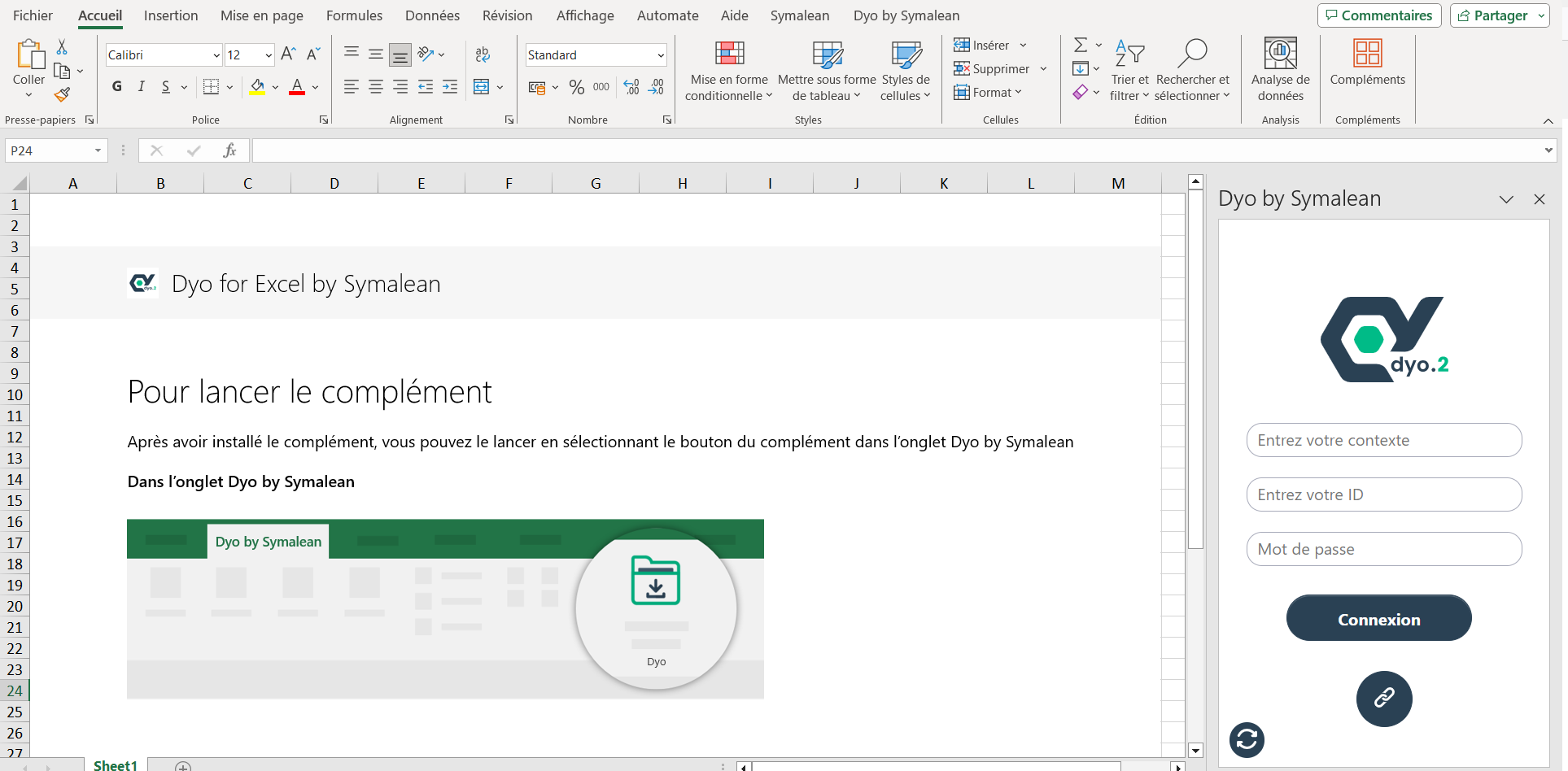Apply yellow fill color

click(x=257, y=87)
